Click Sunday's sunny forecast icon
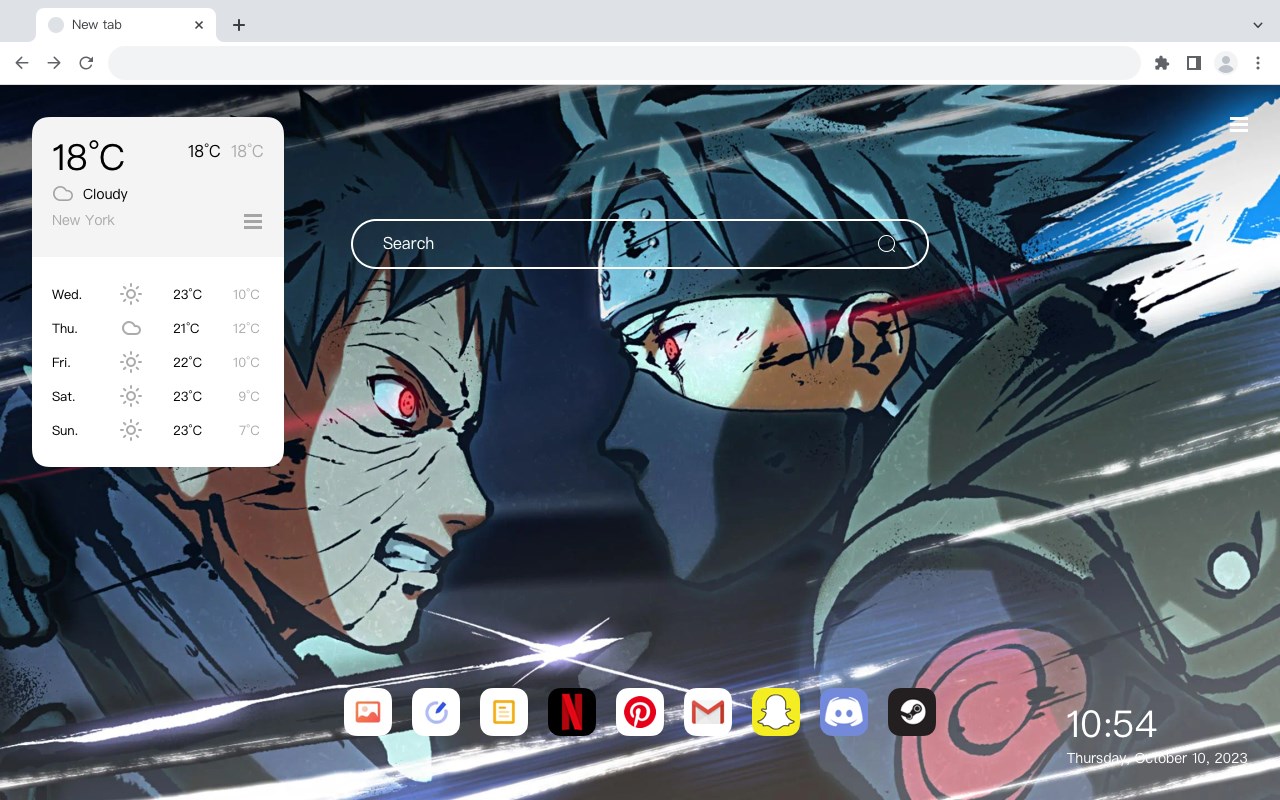The image size is (1280, 800). tap(131, 430)
